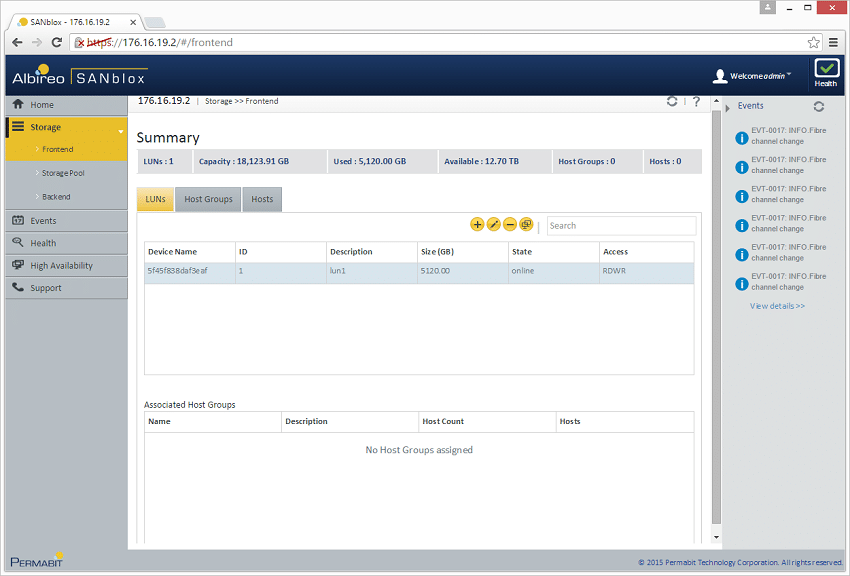Collapse the Storage menu arrow
850x576 pixels.
(x=120, y=131)
